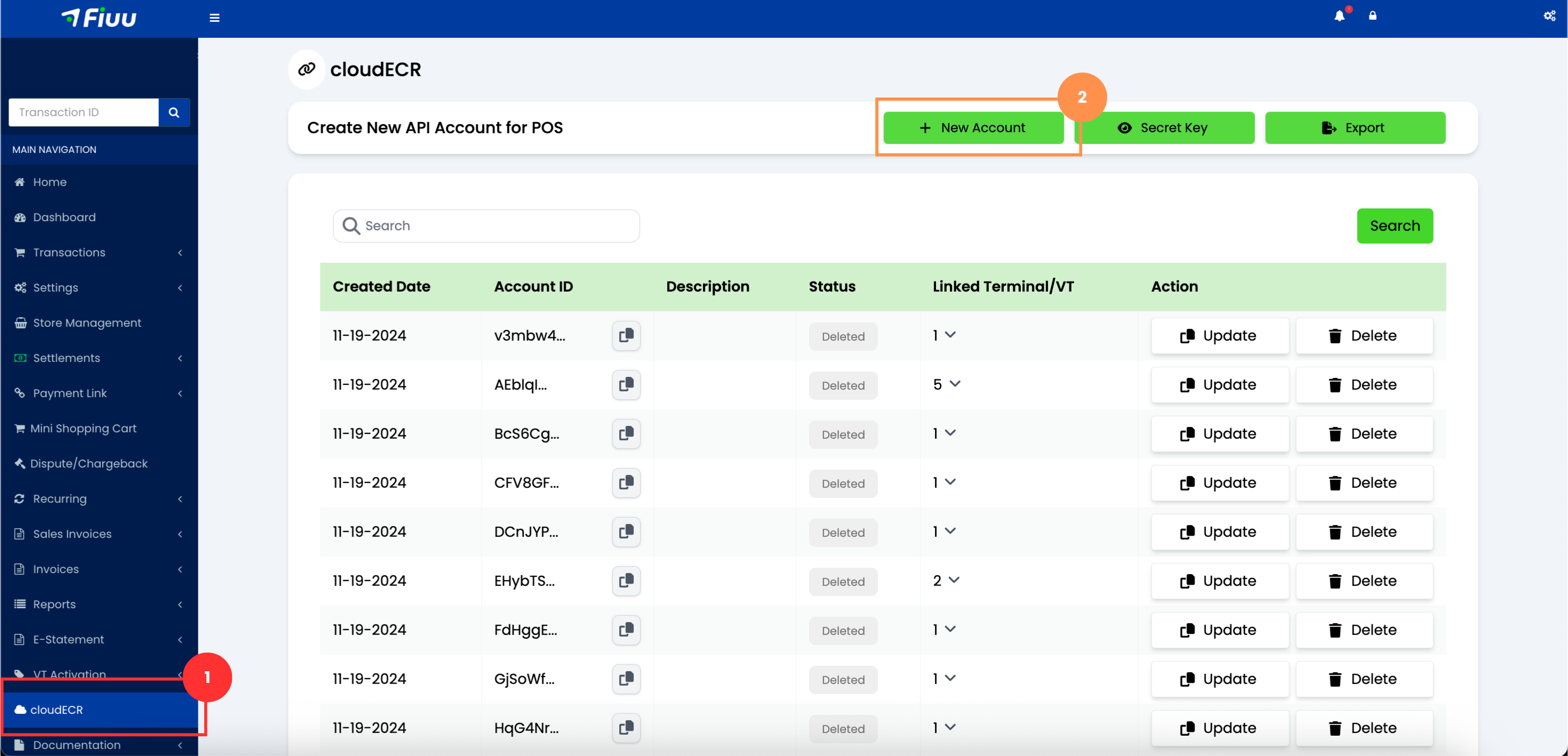Click the Store Management basket icon
The image size is (1568, 756).
(x=20, y=323)
